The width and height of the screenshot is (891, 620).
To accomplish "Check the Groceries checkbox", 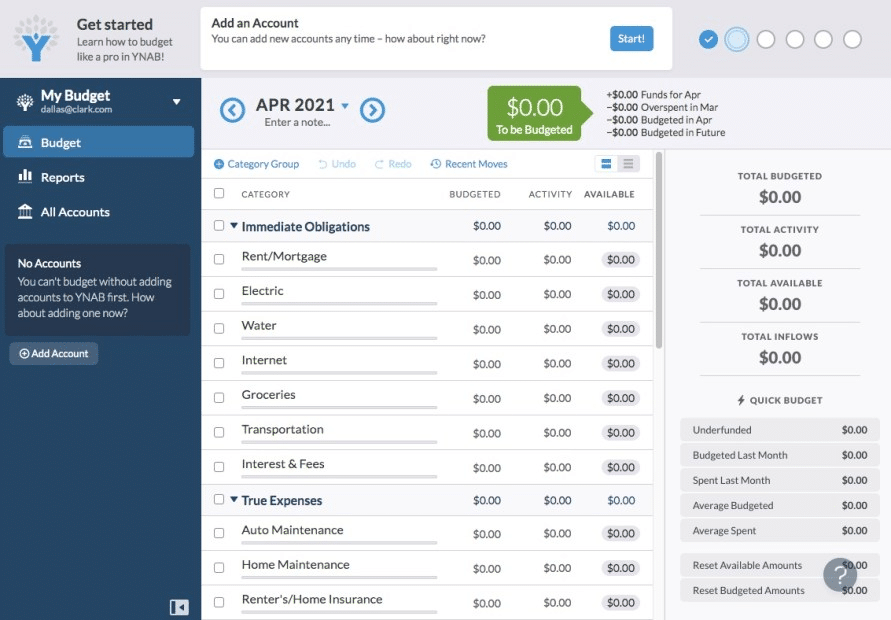I will 219,398.
